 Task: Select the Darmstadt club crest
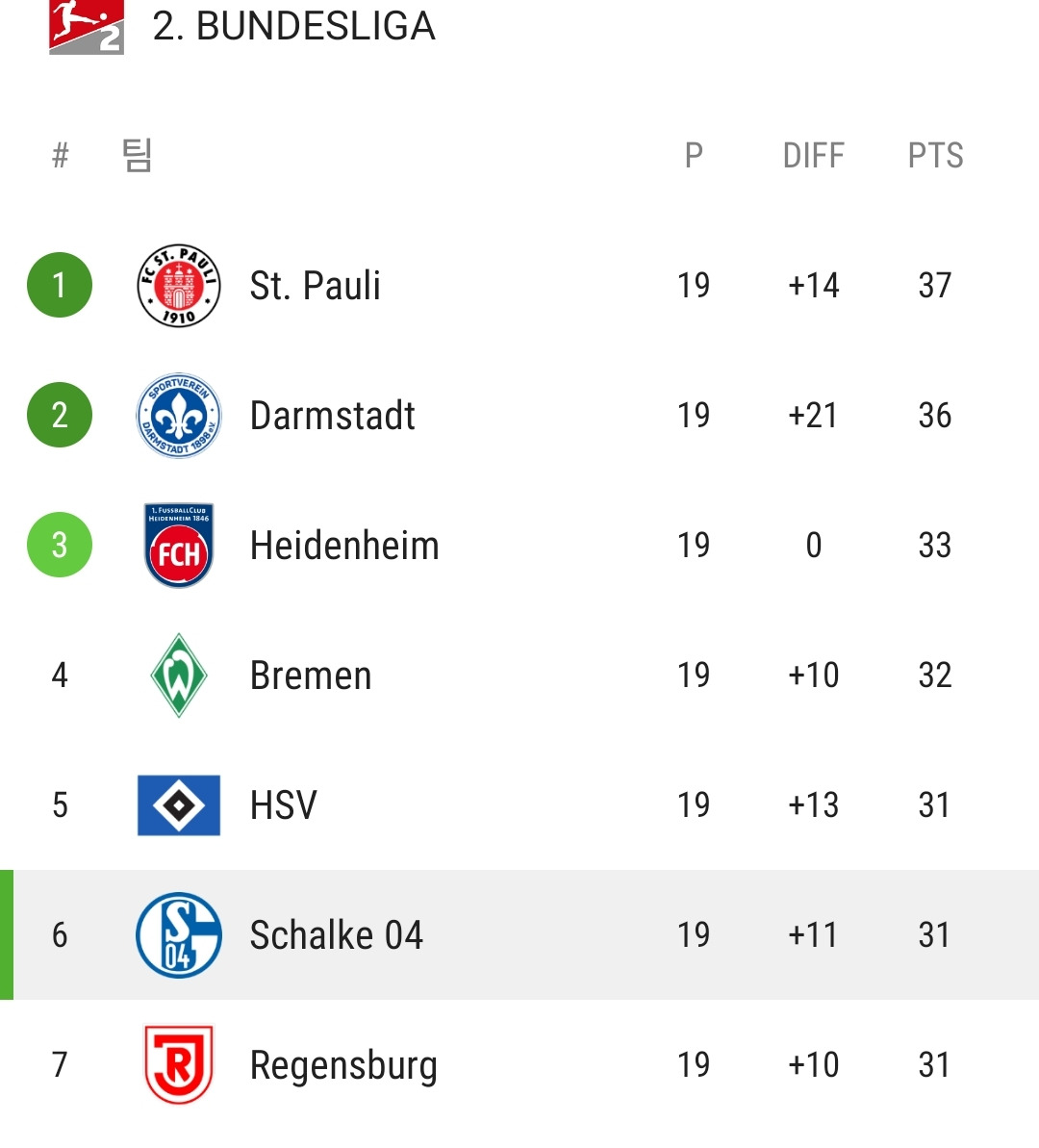[x=179, y=415]
